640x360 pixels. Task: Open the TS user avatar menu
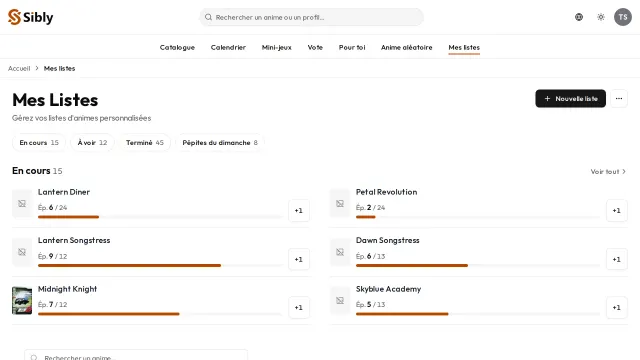(x=623, y=17)
